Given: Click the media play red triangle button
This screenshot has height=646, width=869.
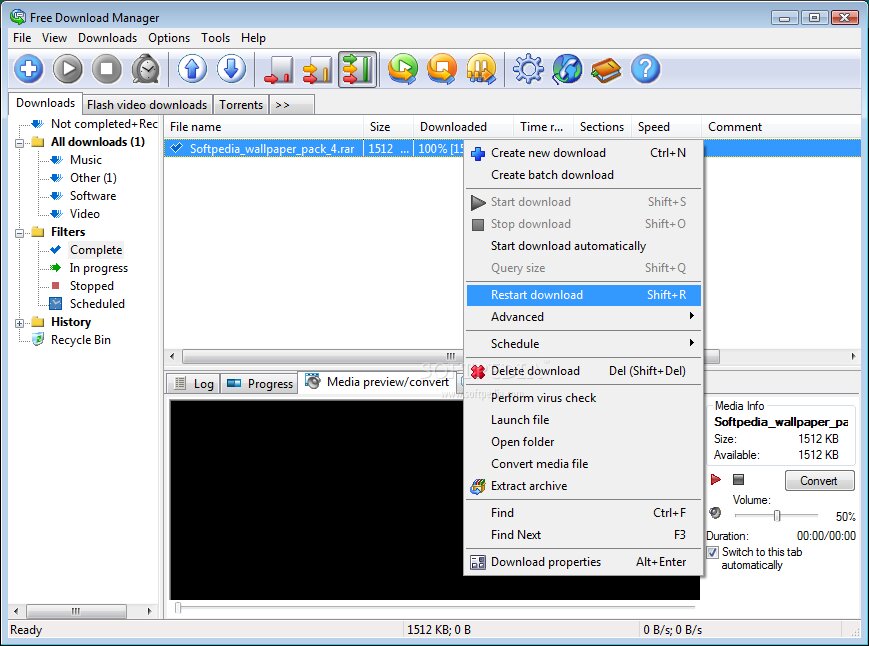Looking at the screenshot, I should coord(715,479).
